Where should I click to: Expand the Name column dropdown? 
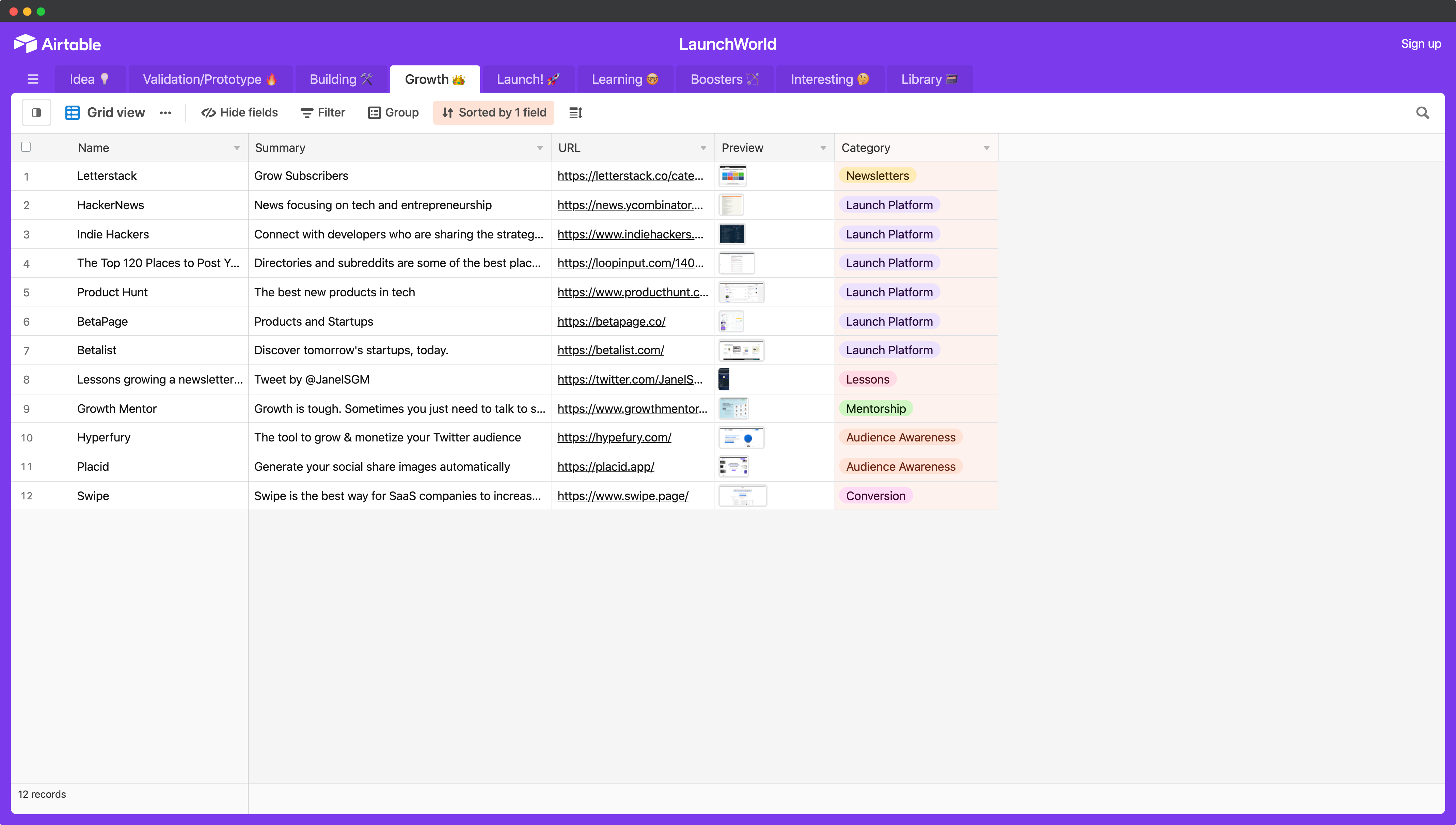(237, 148)
